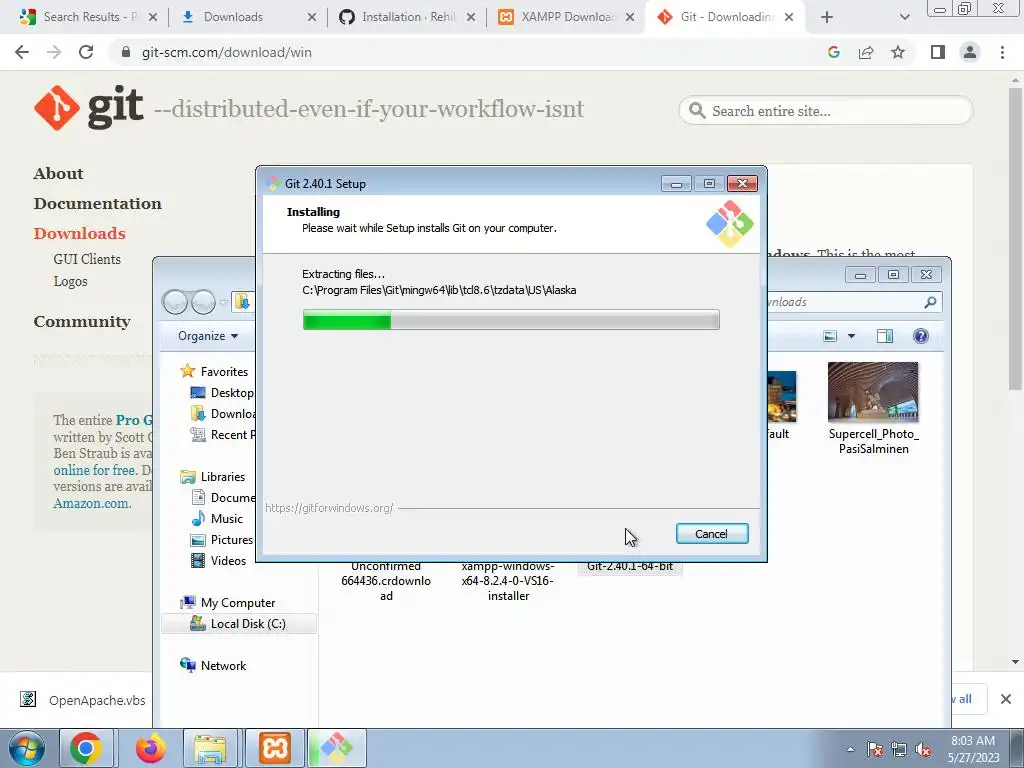Open the Amazon.com link
This screenshot has height=768, width=1024.
click(91, 504)
